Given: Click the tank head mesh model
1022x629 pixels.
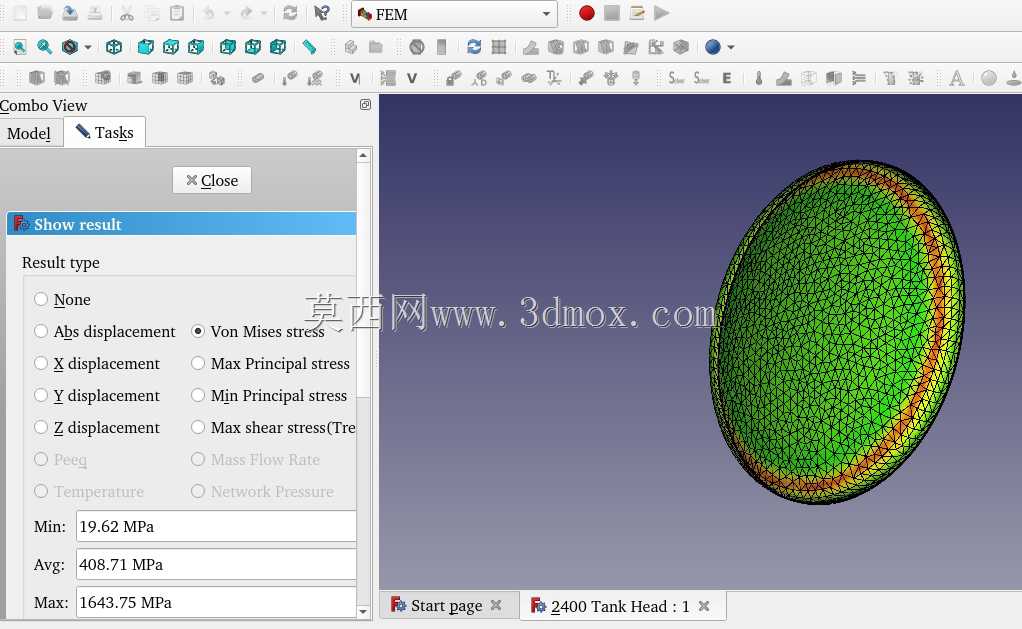Looking at the screenshot, I should (x=837, y=332).
